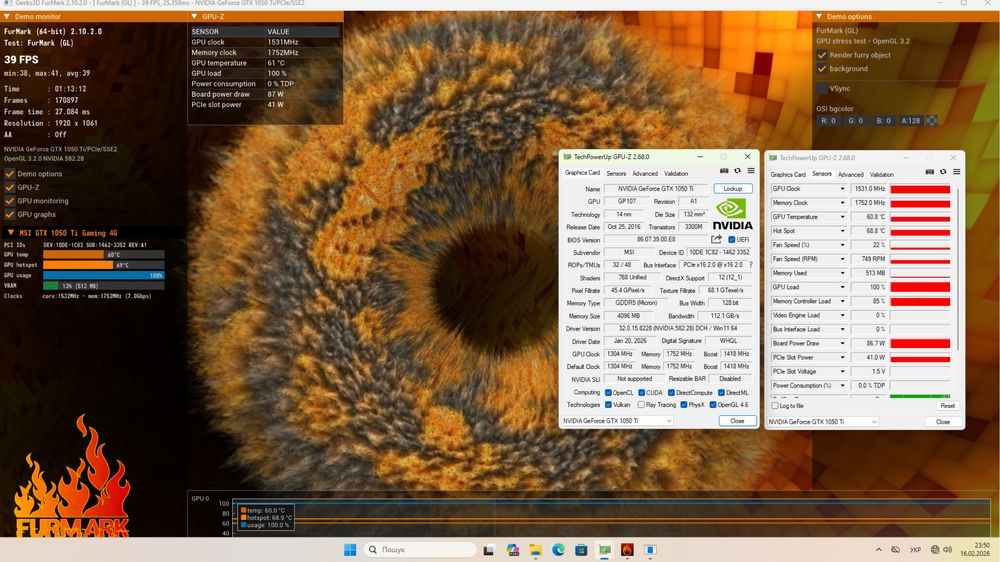This screenshot has width=1000, height=562.
Task: Open Hot Spot sensor dropdown arrow
Action: point(842,231)
